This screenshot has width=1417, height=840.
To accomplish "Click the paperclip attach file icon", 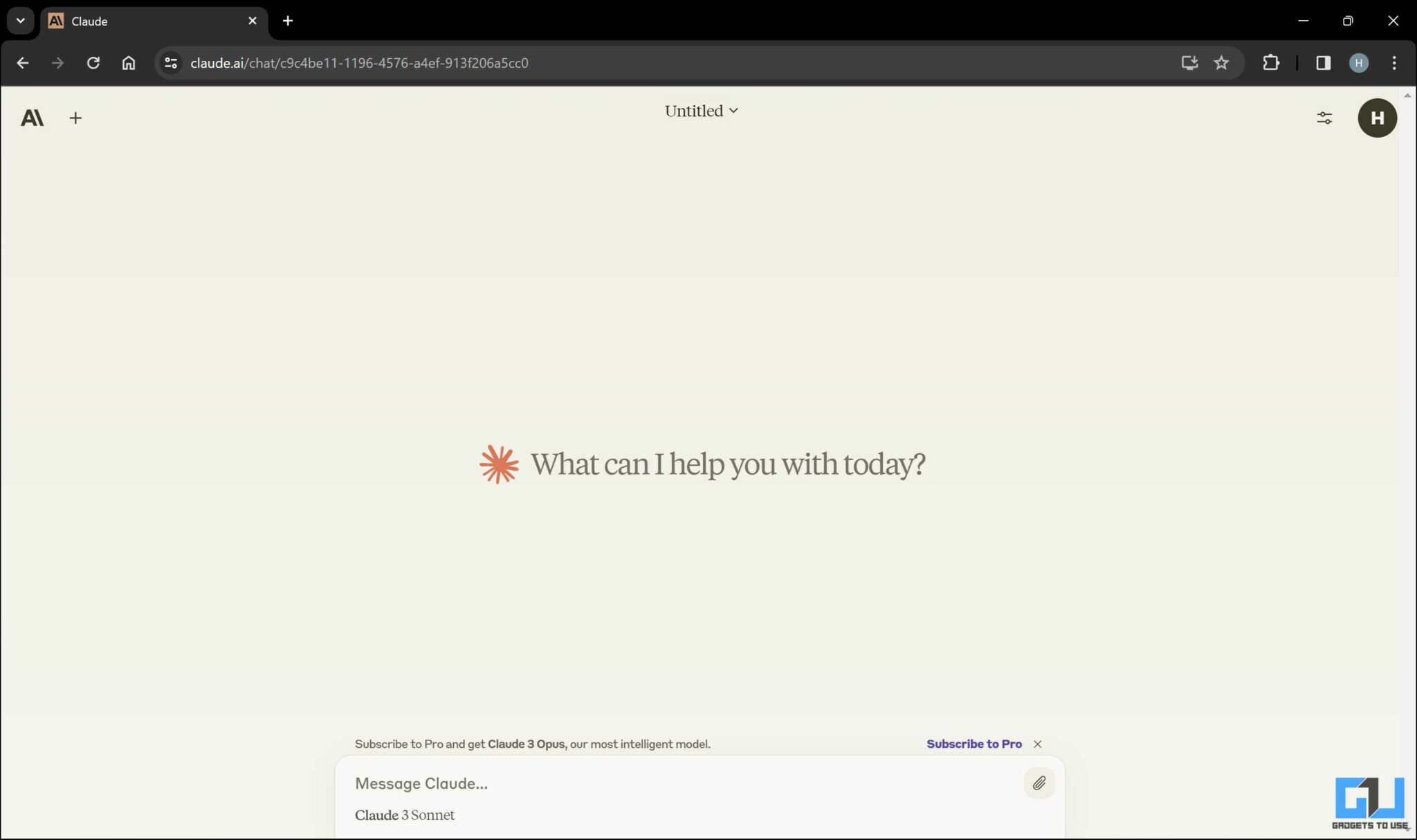I will (x=1039, y=783).
